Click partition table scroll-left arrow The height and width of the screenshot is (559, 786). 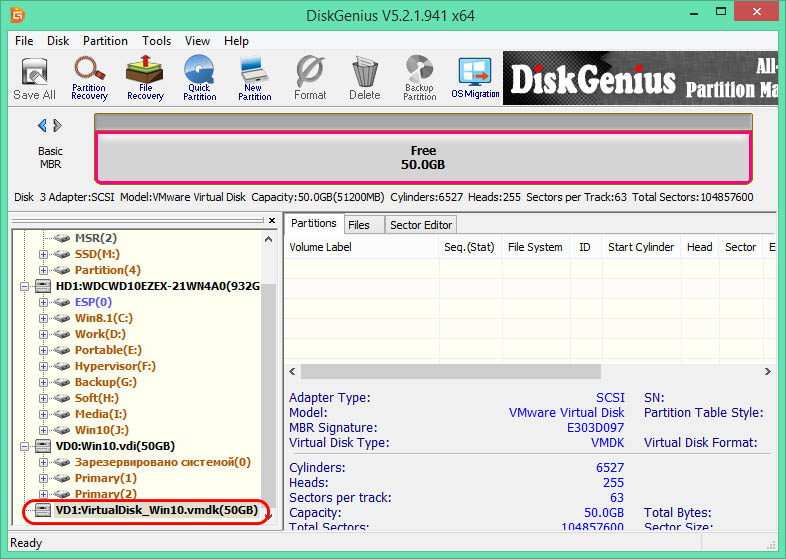(292, 371)
